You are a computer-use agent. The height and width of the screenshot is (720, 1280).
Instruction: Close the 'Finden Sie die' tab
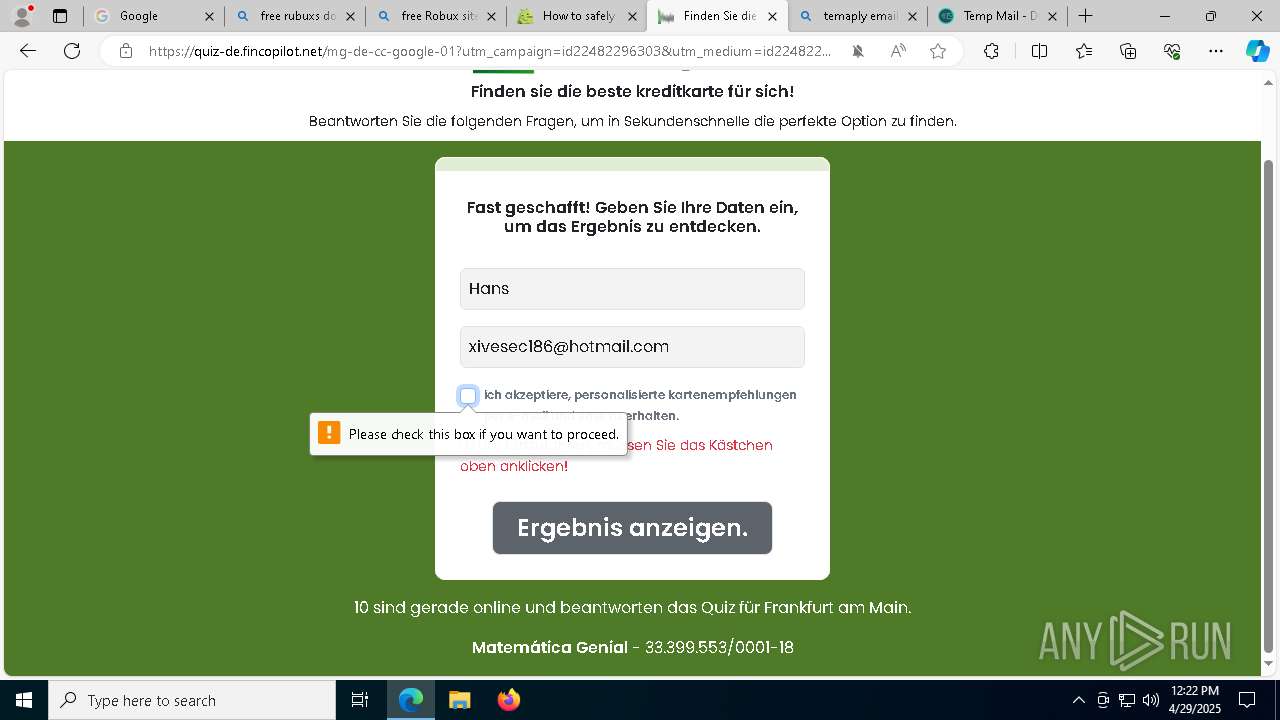pyautogui.click(x=772, y=16)
